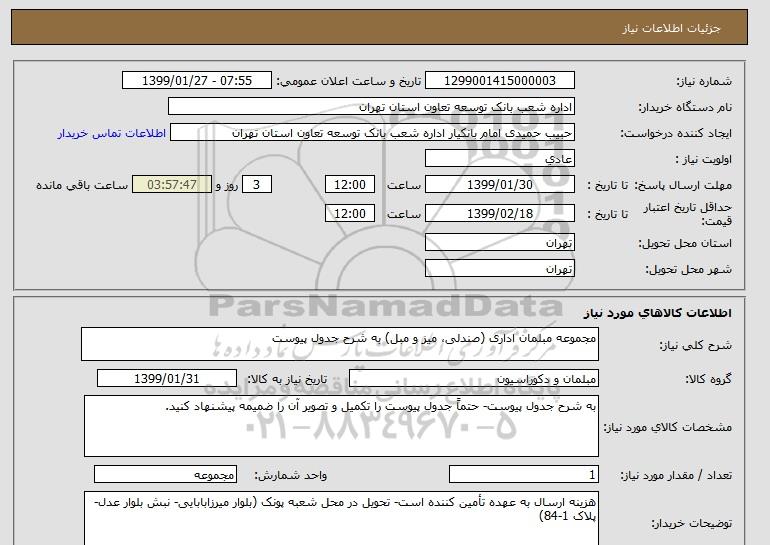770x545 pixels.
Task: Click the text ساعت باقی مانده
Action: pyautogui.click(x=82, y=185)
